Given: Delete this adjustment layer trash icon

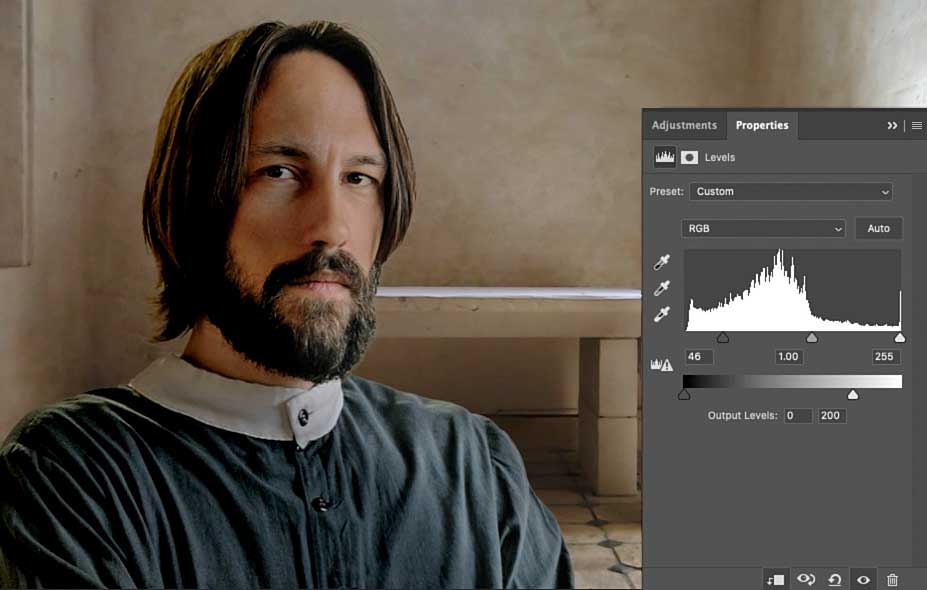Looking at the screenshot, I should [892, 579].
